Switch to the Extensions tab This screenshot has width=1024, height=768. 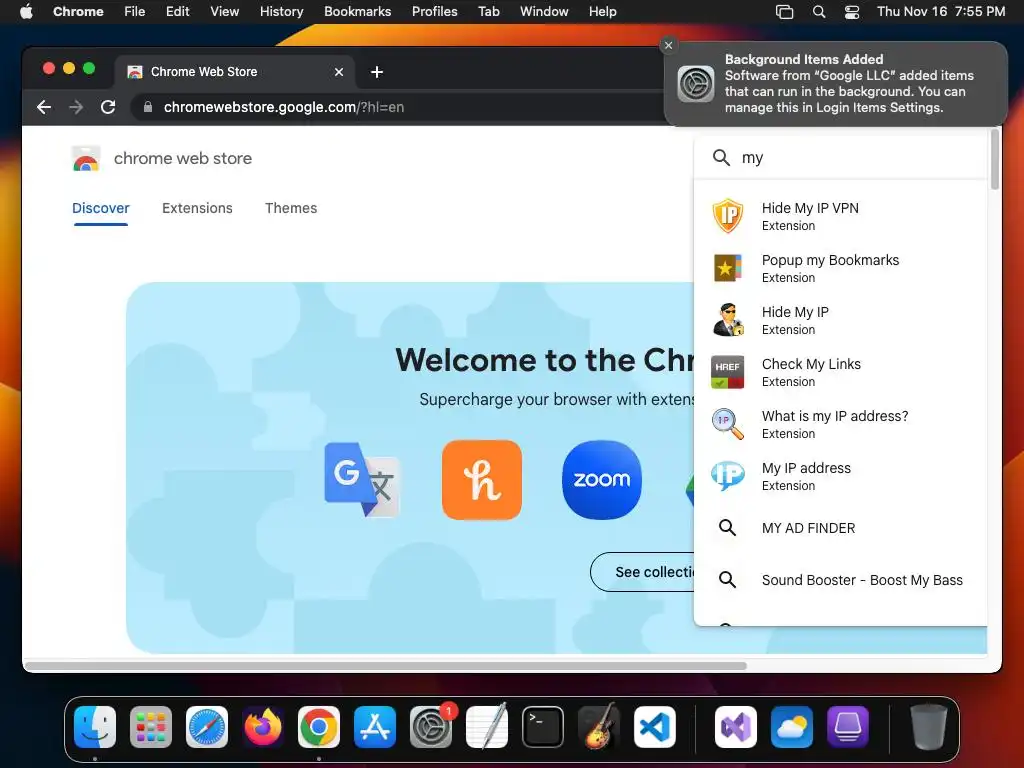click(x=197, y=208)
